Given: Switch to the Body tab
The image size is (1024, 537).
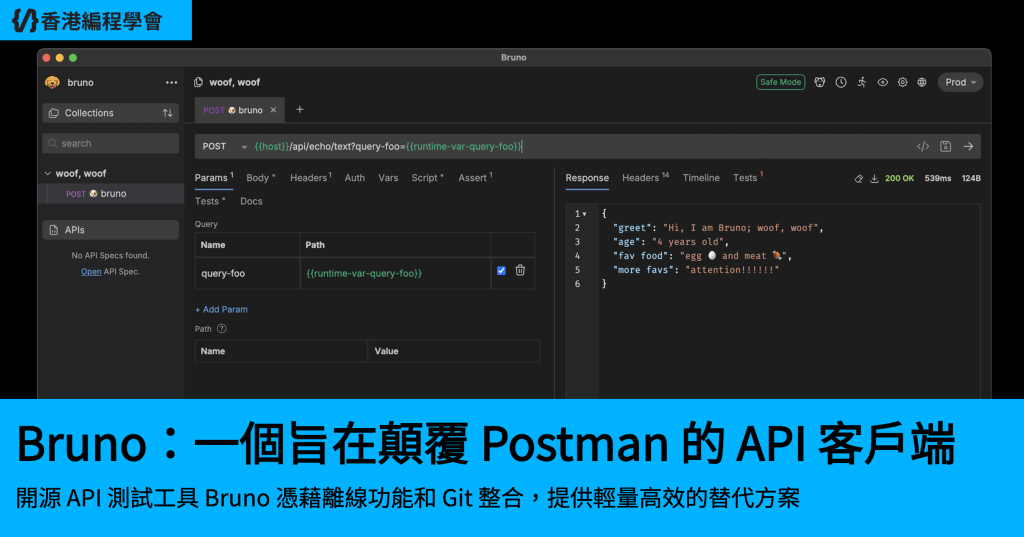Looking at the screenshot, I should (x=261, y=178).
